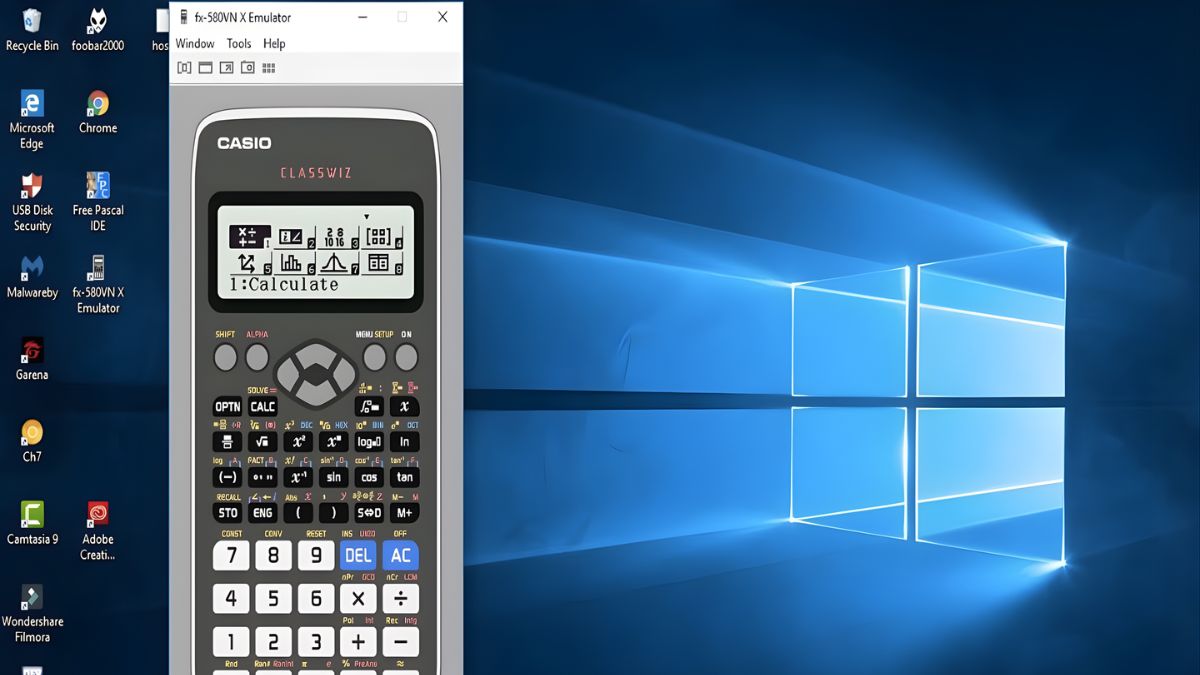
Task: Click number key 2
Action: point(274,641)
